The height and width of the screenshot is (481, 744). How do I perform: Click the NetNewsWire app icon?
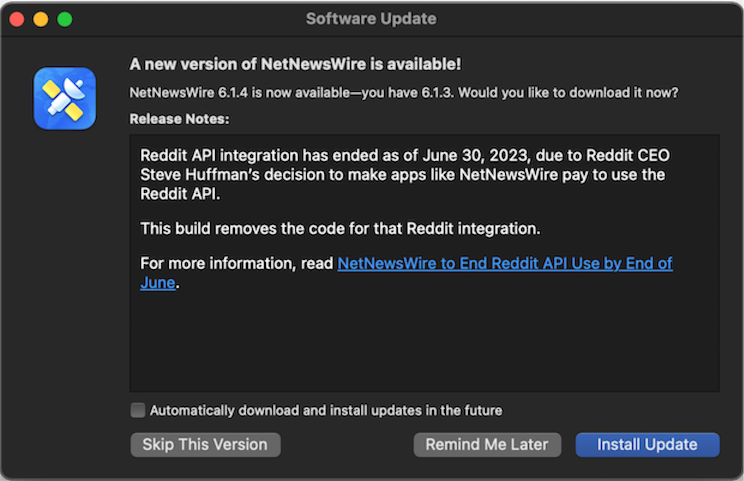coord(64,98)
